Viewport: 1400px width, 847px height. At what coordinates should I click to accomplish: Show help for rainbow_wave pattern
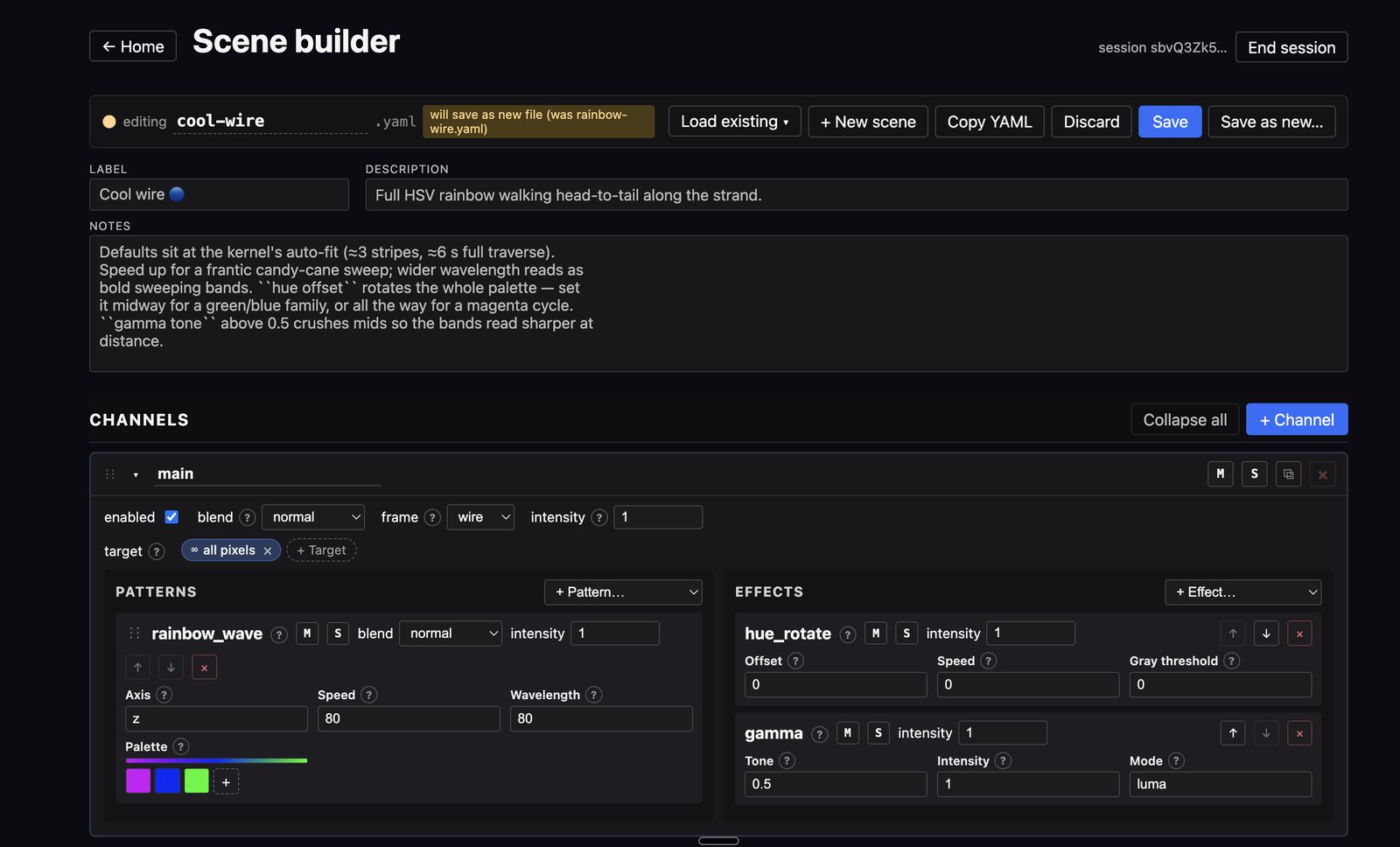[x=279, y=634]
